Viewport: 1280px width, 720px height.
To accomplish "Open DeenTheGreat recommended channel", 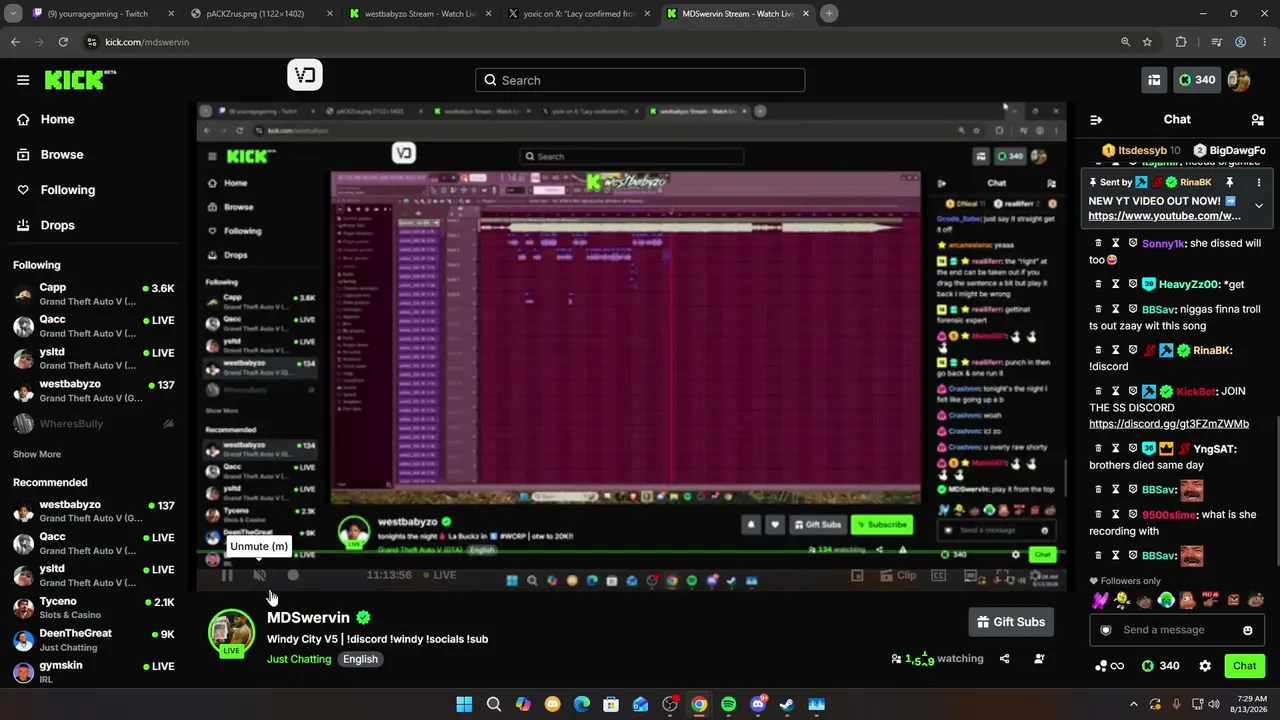I will (x=95, y=640).
